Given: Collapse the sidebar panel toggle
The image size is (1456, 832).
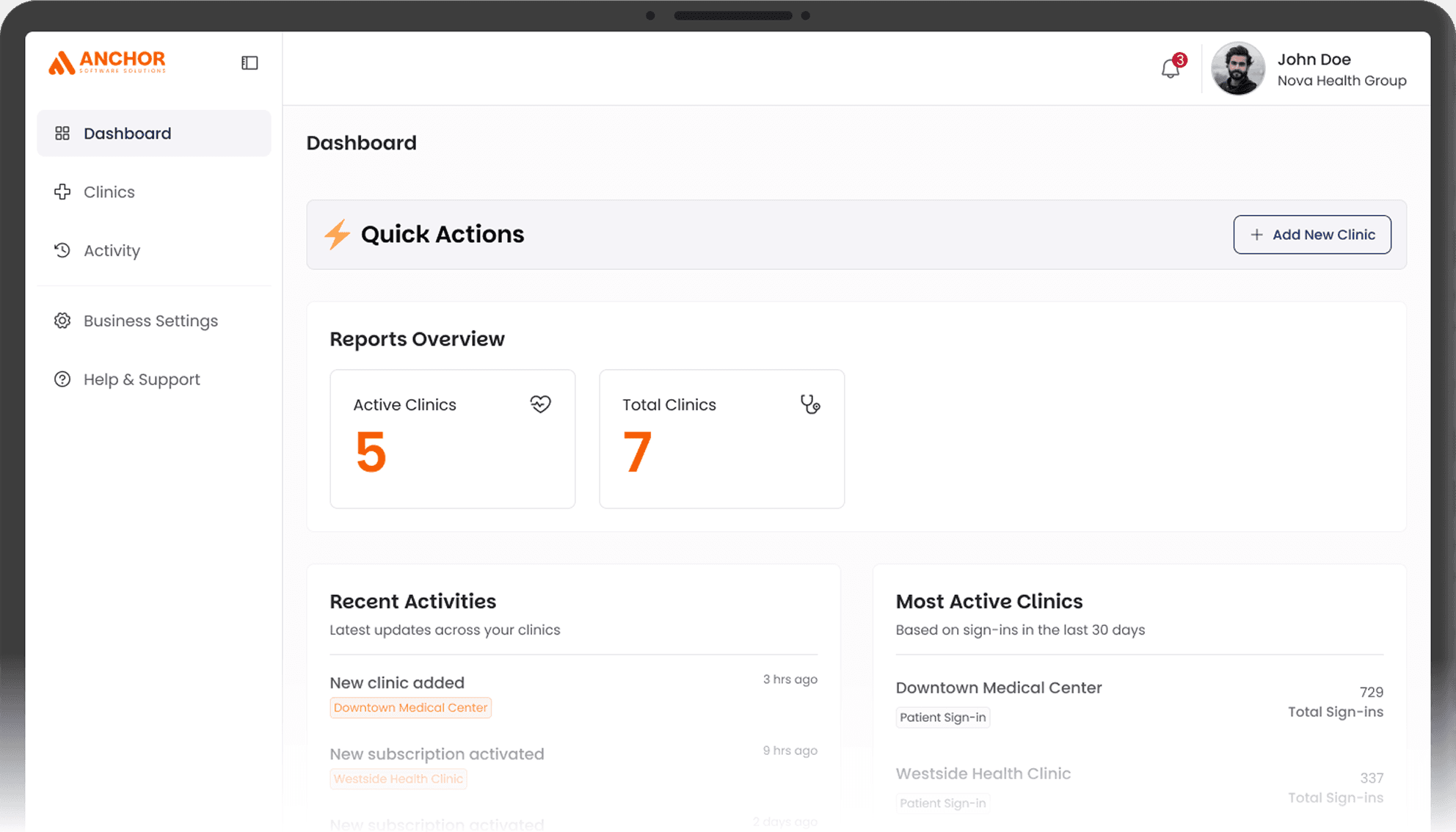Looking at the screenshot, I should [x=250, y=63].
